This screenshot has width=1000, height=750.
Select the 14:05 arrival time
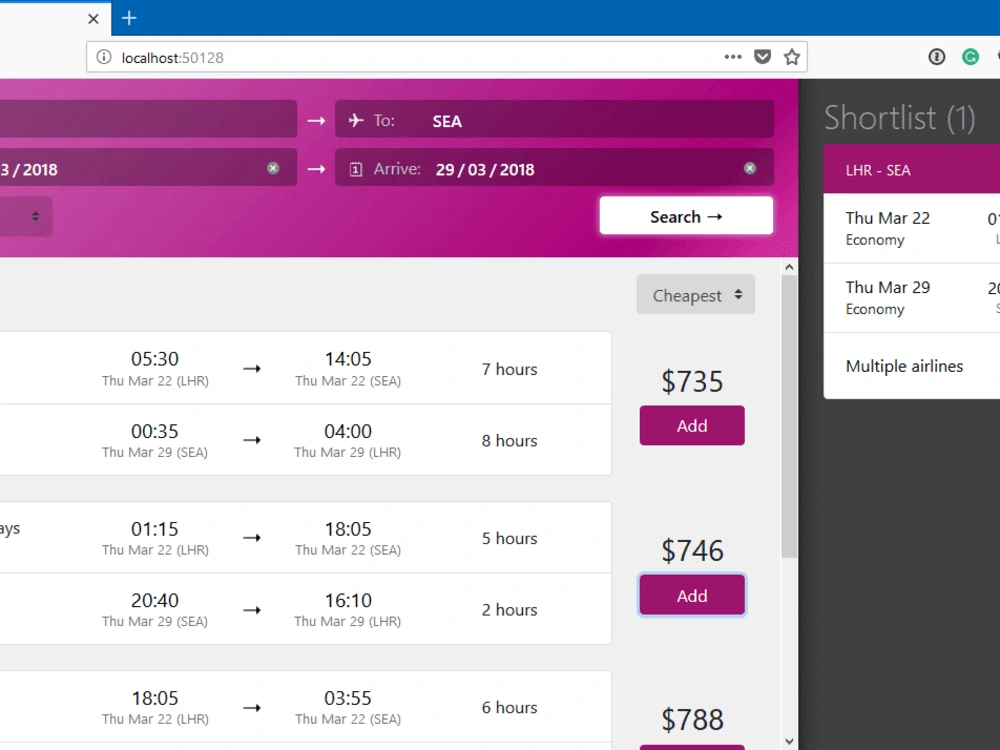click(348, 359)
